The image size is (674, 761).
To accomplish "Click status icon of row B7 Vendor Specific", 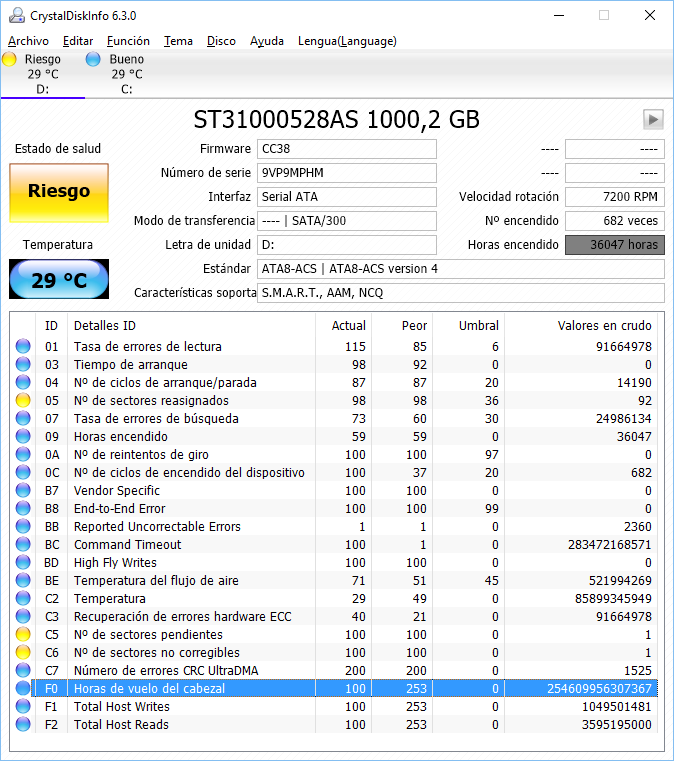I will coord(23,490).
